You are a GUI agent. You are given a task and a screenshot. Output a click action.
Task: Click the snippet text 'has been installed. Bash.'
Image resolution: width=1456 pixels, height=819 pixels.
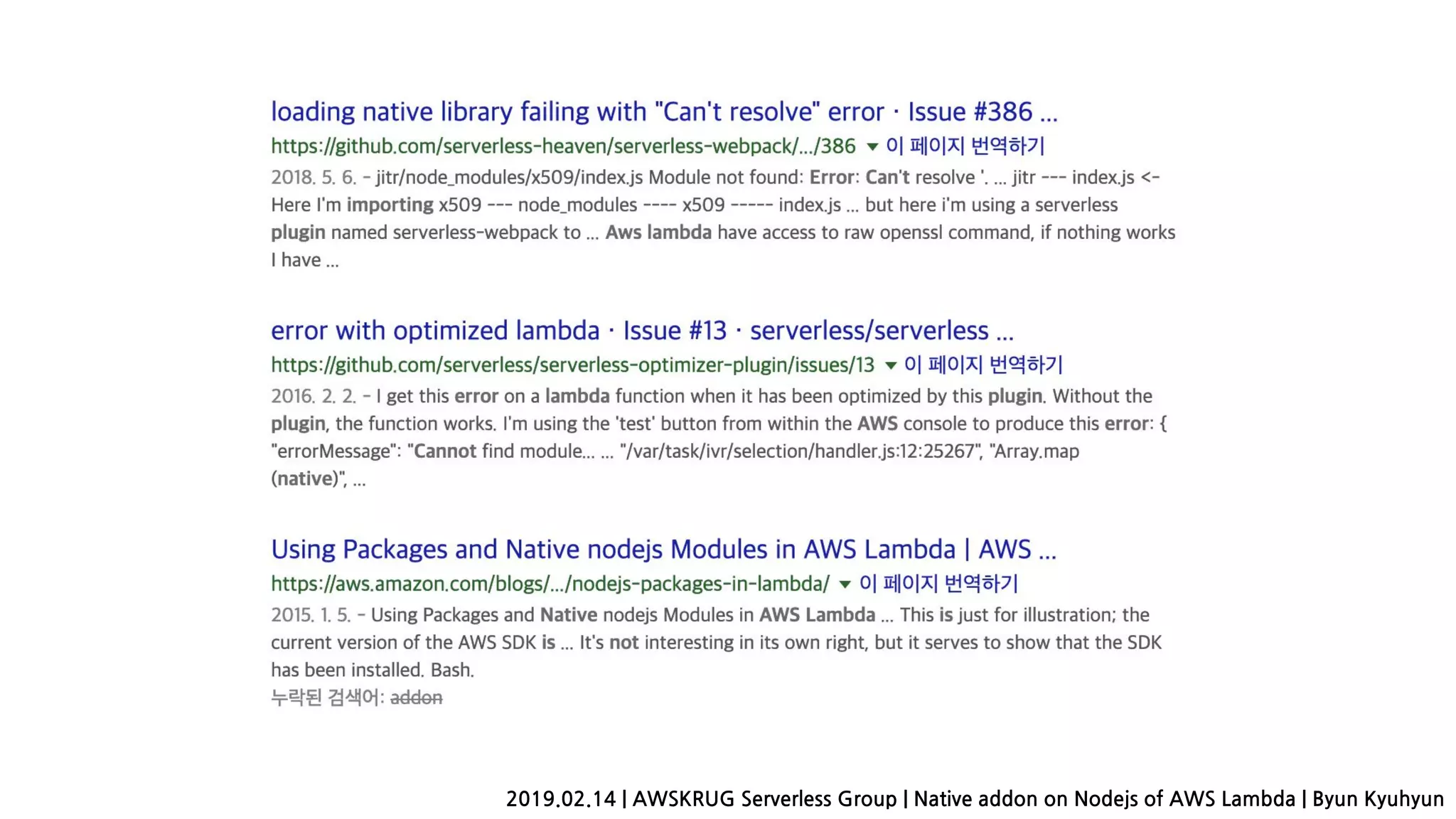click(x=372, y=670)
